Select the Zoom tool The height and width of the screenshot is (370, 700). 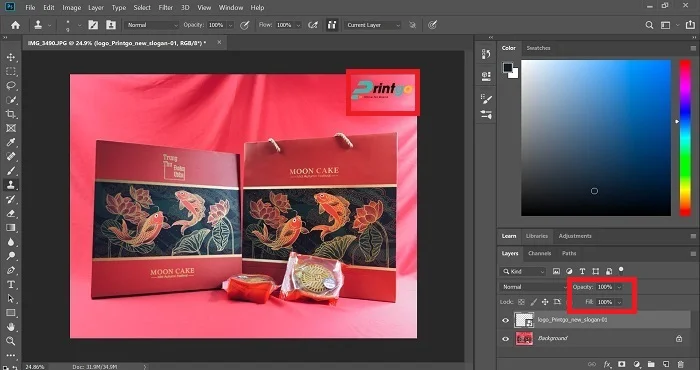click(11, 341)
